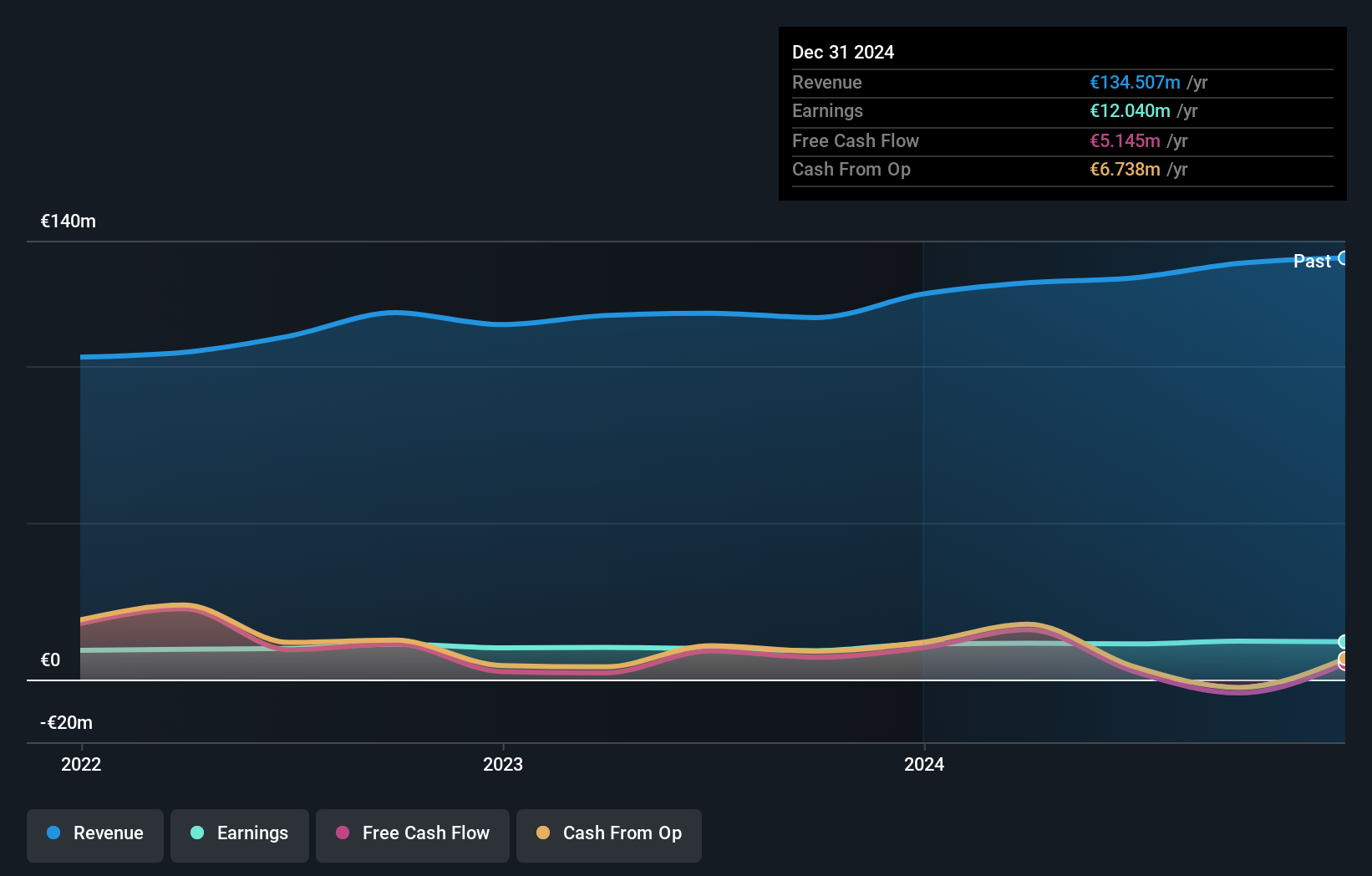Image resolution: width=1372 pixels, height=876 pixels.
Task: Click the Earnings row label in tooltip
Action: pos(827,110)
